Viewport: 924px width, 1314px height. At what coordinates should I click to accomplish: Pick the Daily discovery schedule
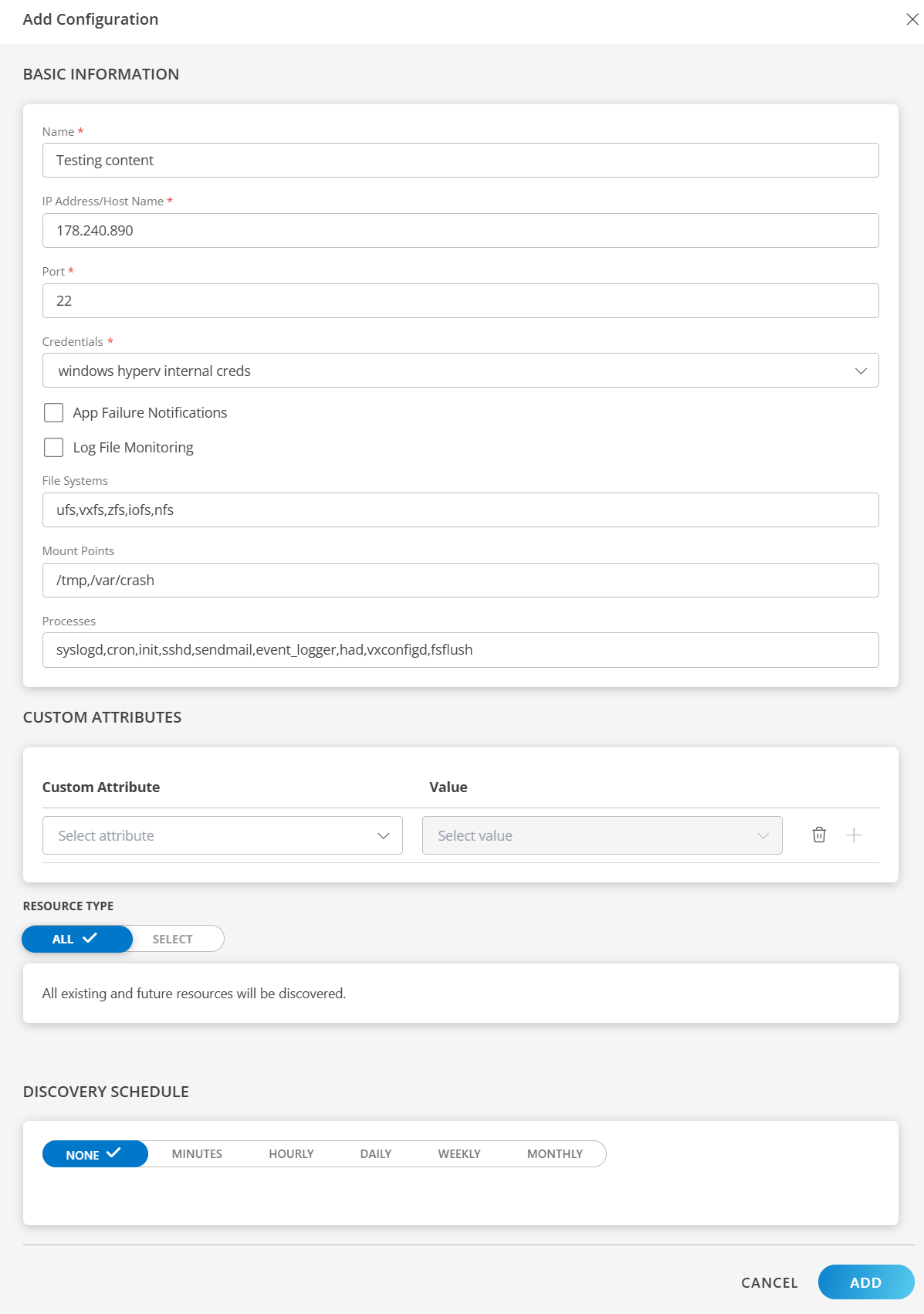pos(376,1153)
